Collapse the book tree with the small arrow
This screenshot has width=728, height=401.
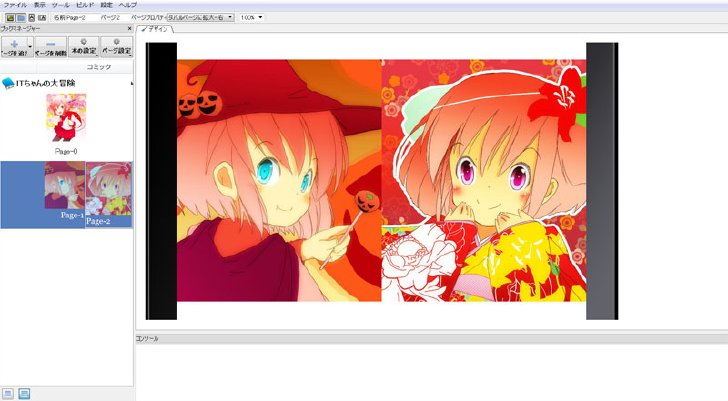(x=131, y=84)
